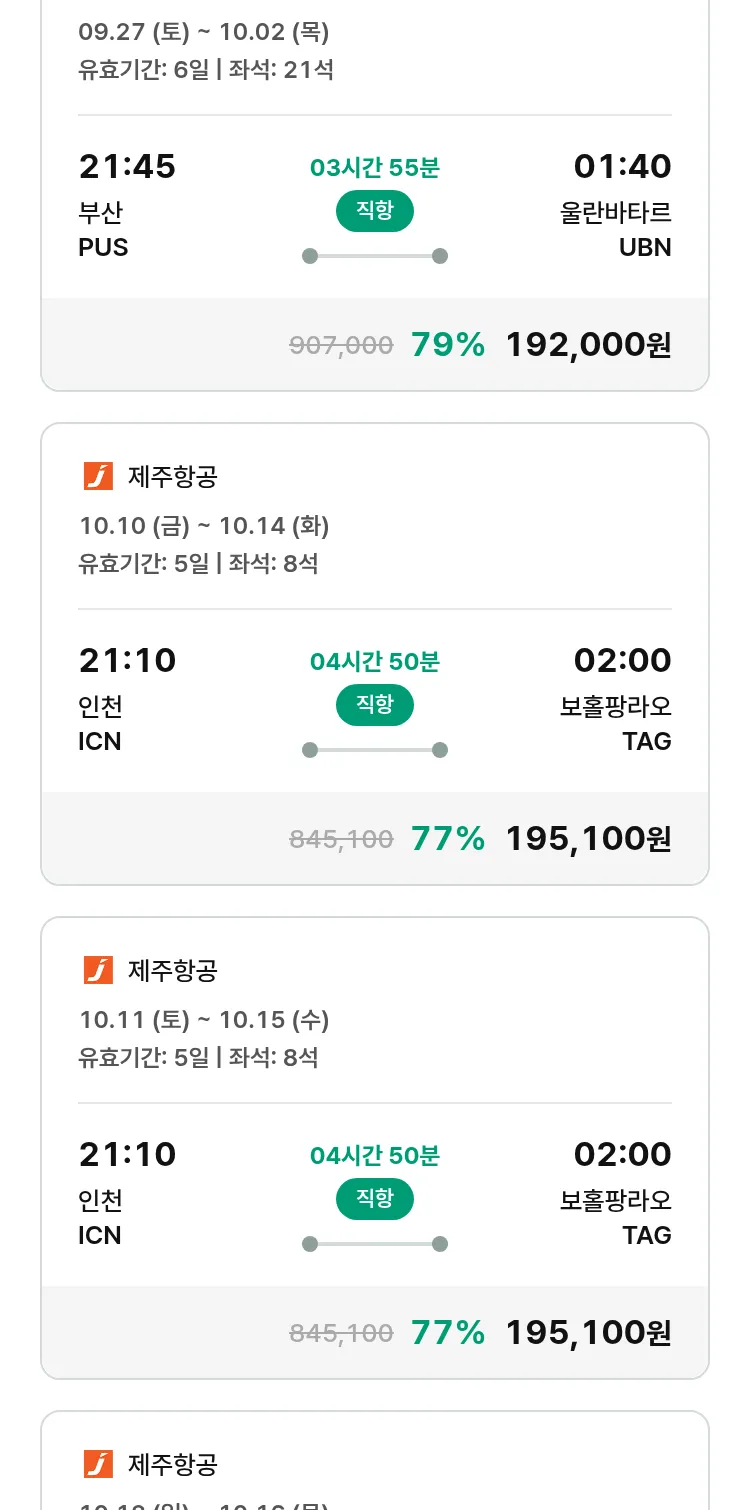
Task: Click Jeju Air logo on 10.10 flight card
Action: (x=98, y=477)
